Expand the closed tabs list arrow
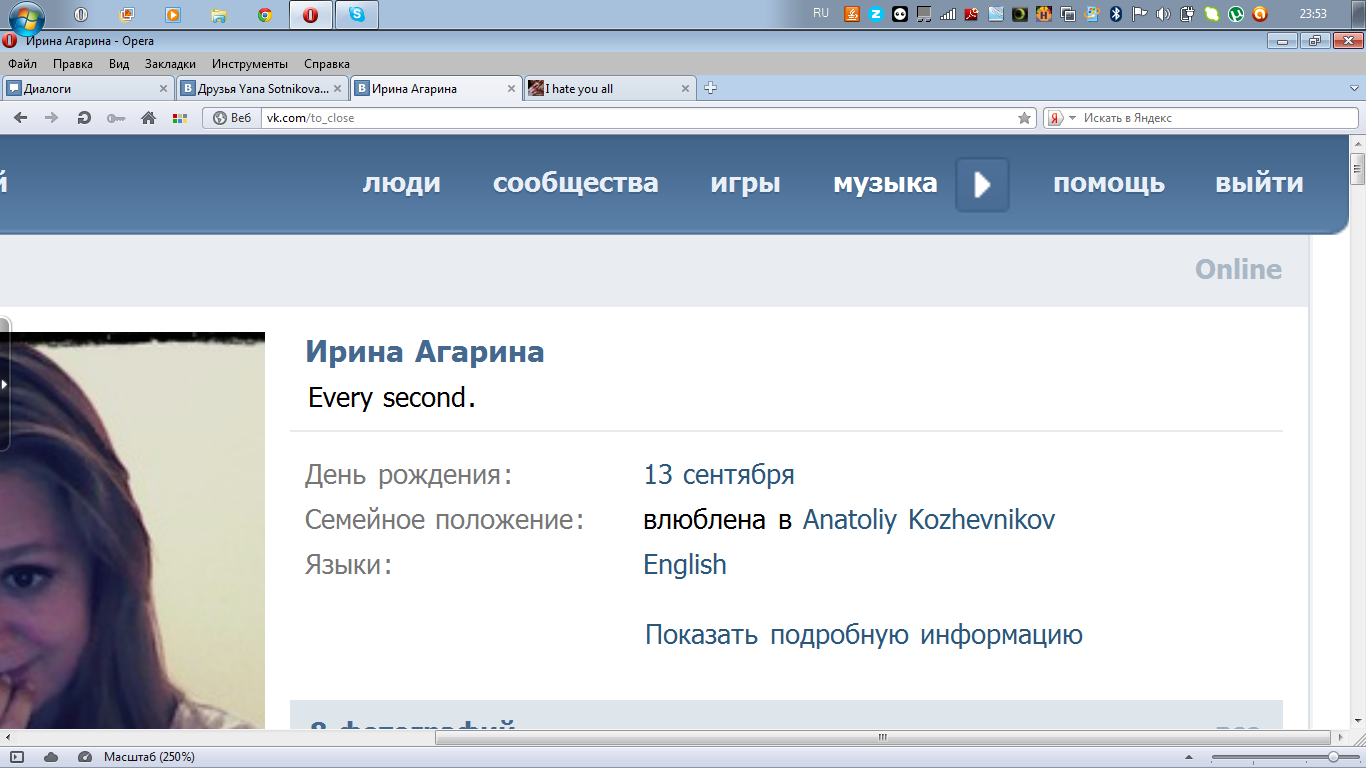Screen dimensions: 1366x768 click(x=1353, y=89)
